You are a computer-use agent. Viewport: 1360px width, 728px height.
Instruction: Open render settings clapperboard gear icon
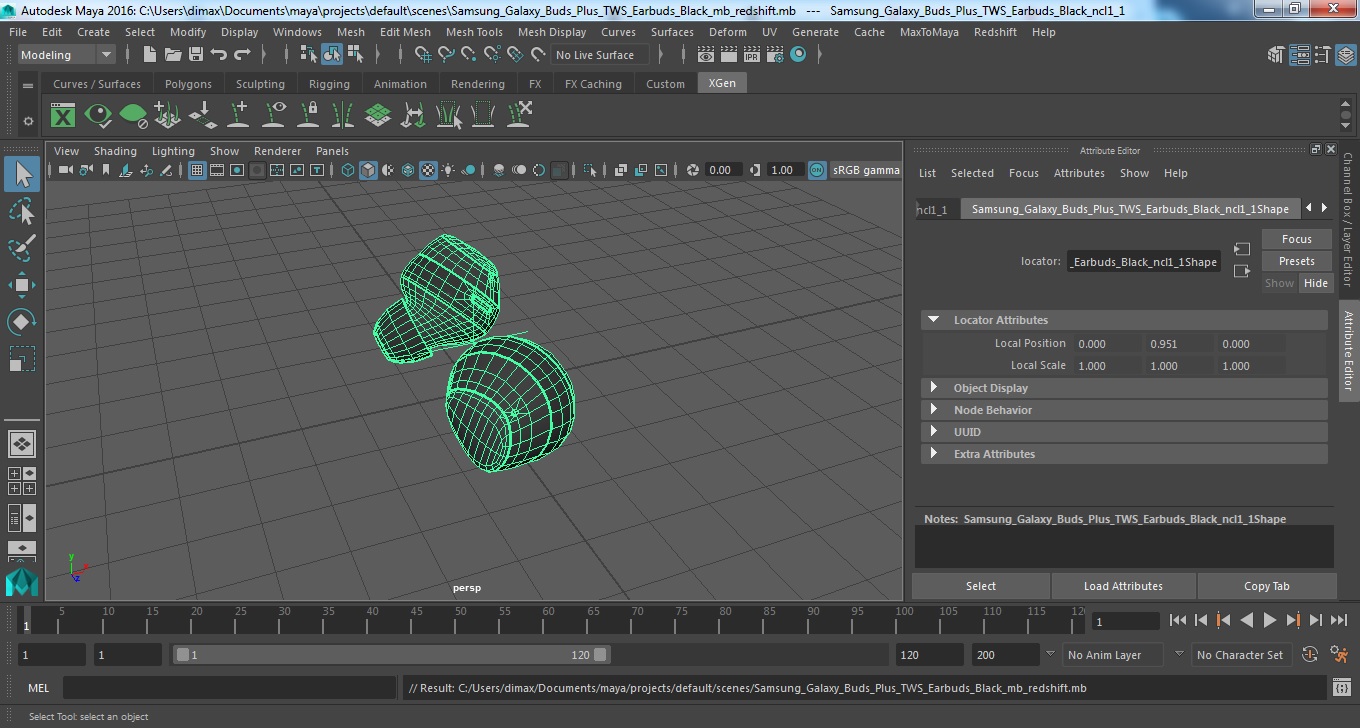tap(775, 55)
